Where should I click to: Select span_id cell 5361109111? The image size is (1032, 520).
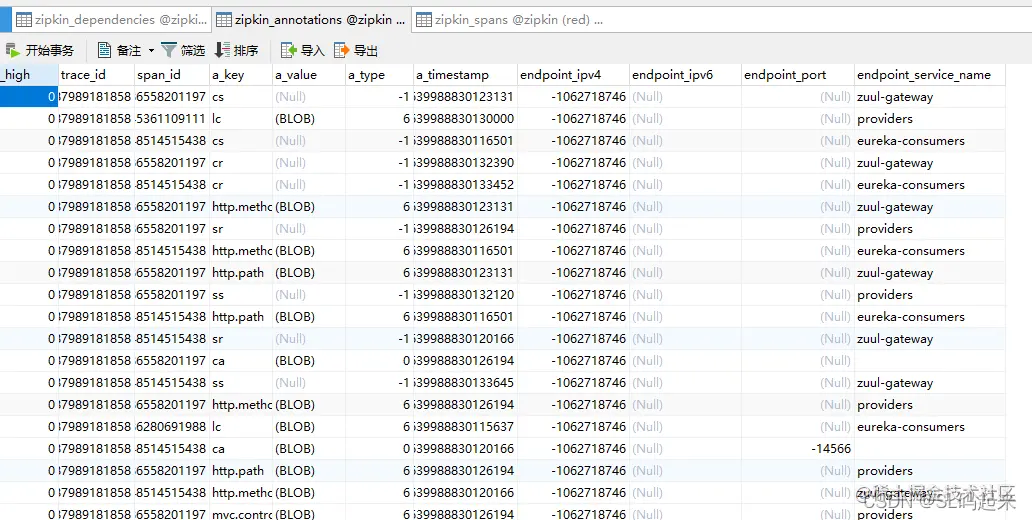(x=172, y=118)
